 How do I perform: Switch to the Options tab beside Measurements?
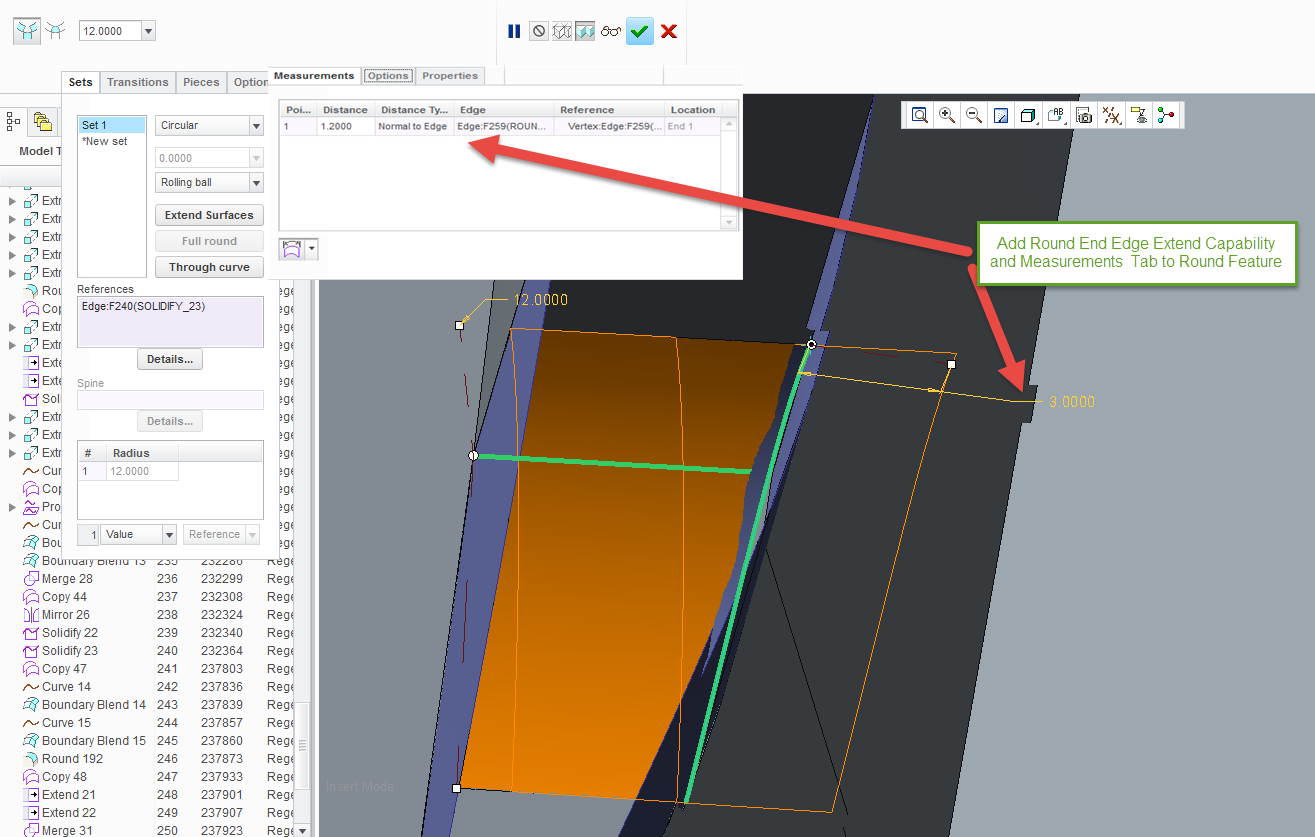[387, 76]
